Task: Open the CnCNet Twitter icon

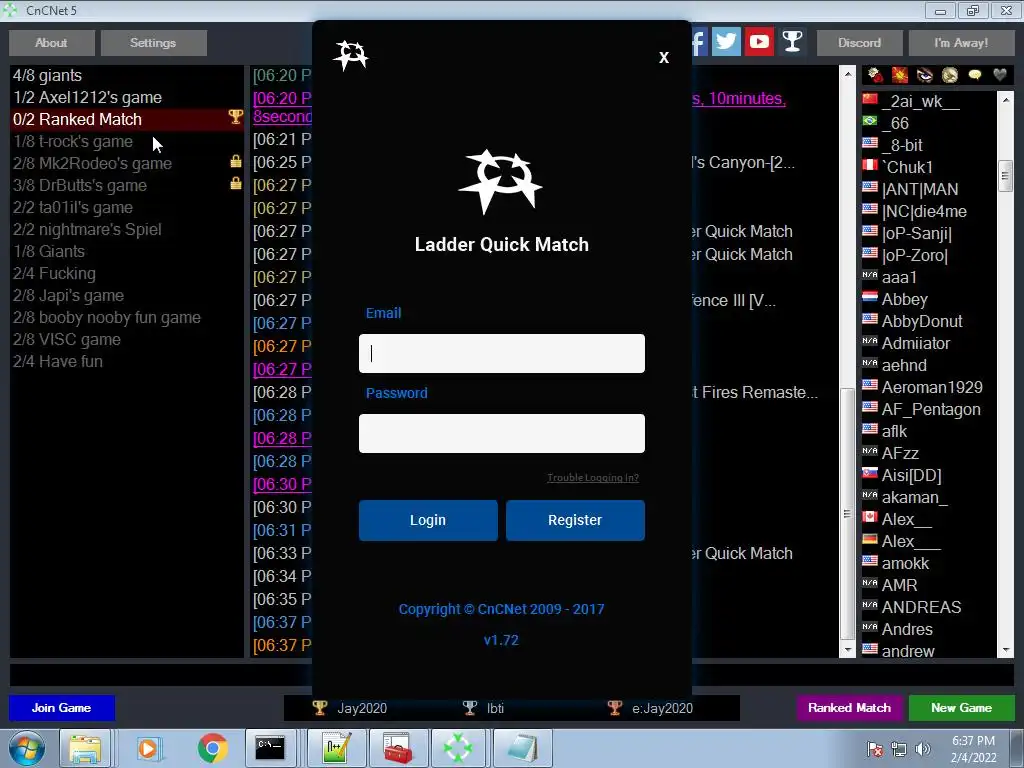Action: pos(726,42)
